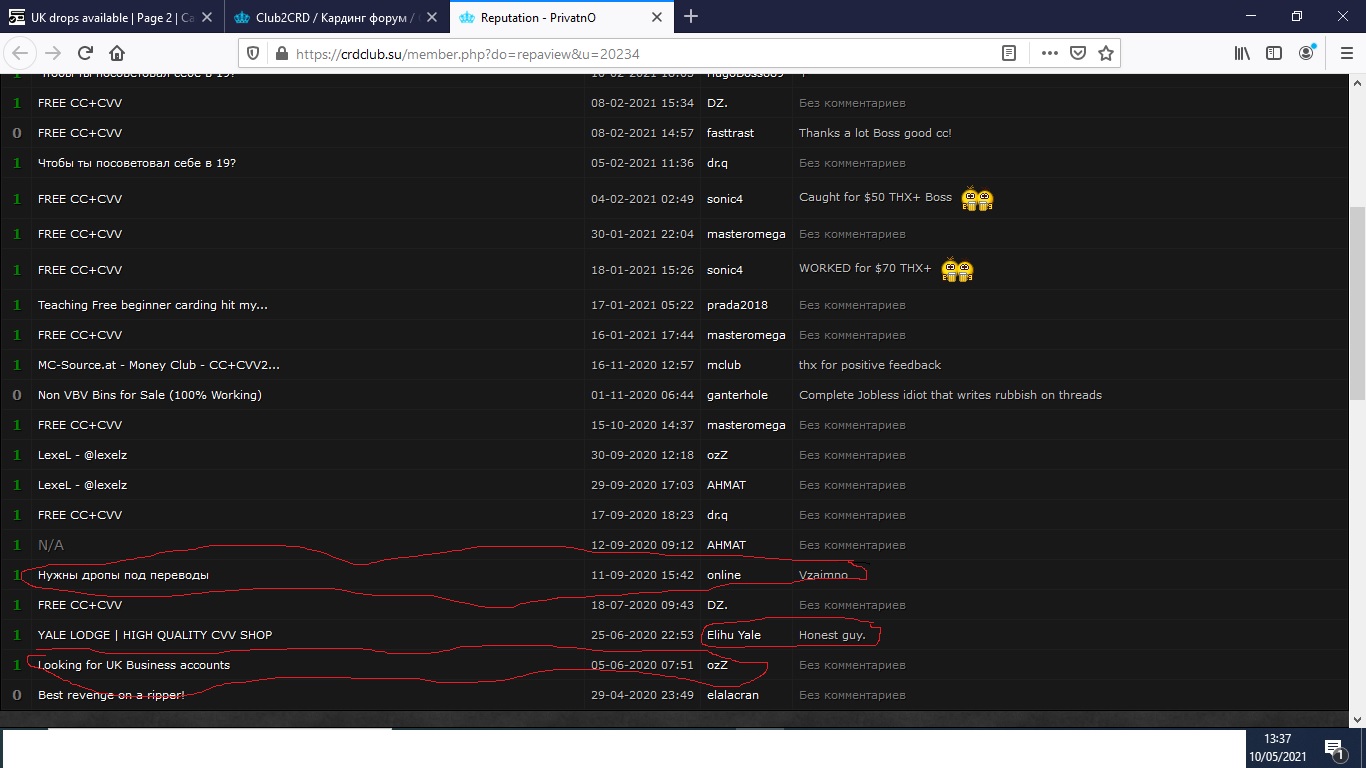Toggle the Firefox sidebar panel
1366x768 pixels.
[x=1274, y=53]
